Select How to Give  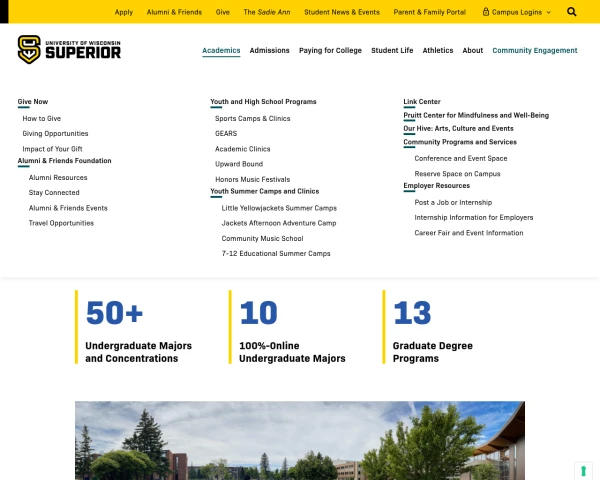tap(42, 119)
